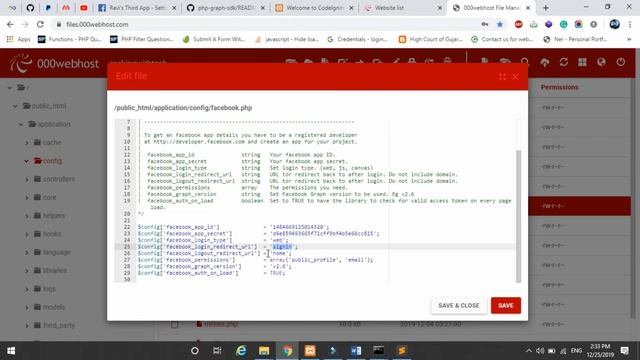Expand overflow bookmarks chevron
Viewport: 640px width, 360px height.
click(x=629, y=39)
